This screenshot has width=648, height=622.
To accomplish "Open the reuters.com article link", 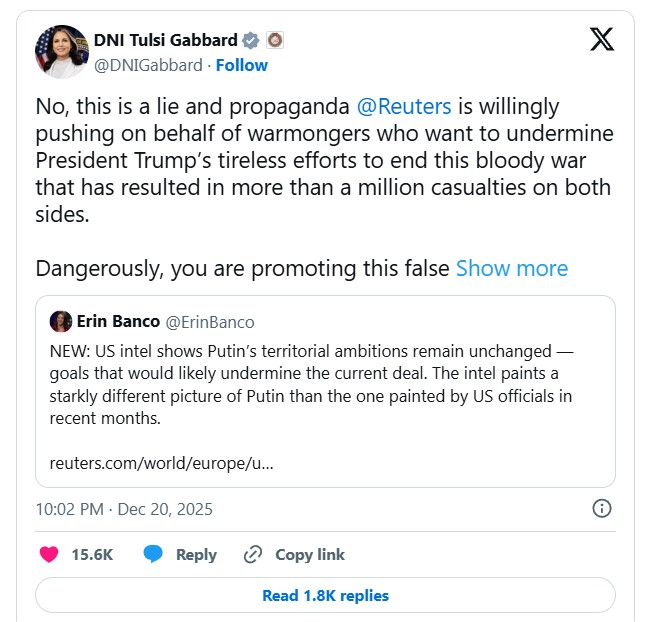I will (x=161, y=463).
